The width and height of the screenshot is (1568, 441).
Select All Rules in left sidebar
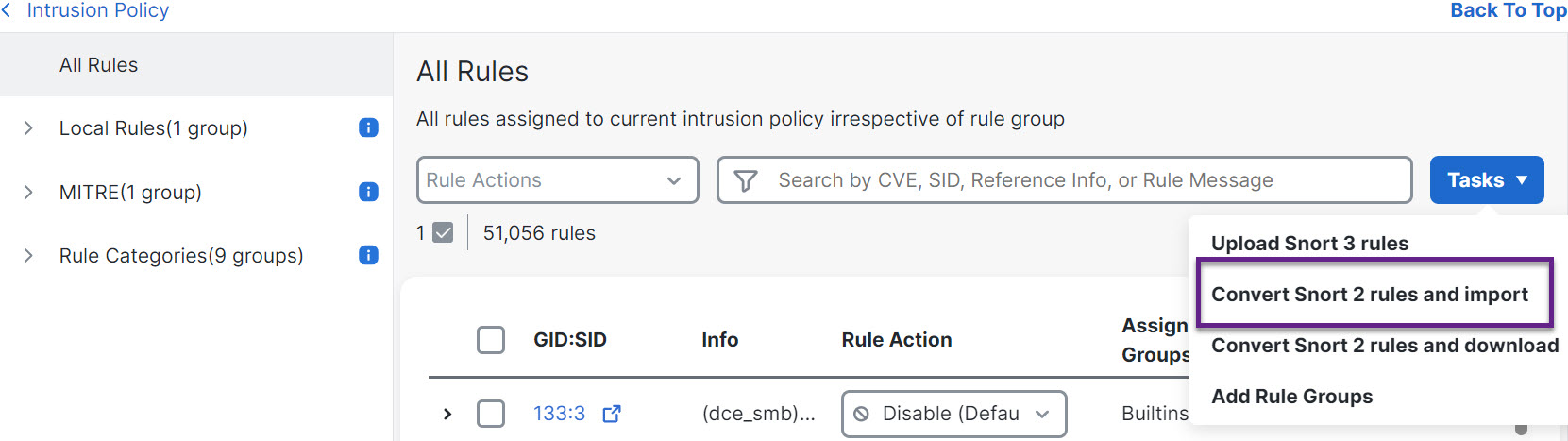[x=98, y=65]
